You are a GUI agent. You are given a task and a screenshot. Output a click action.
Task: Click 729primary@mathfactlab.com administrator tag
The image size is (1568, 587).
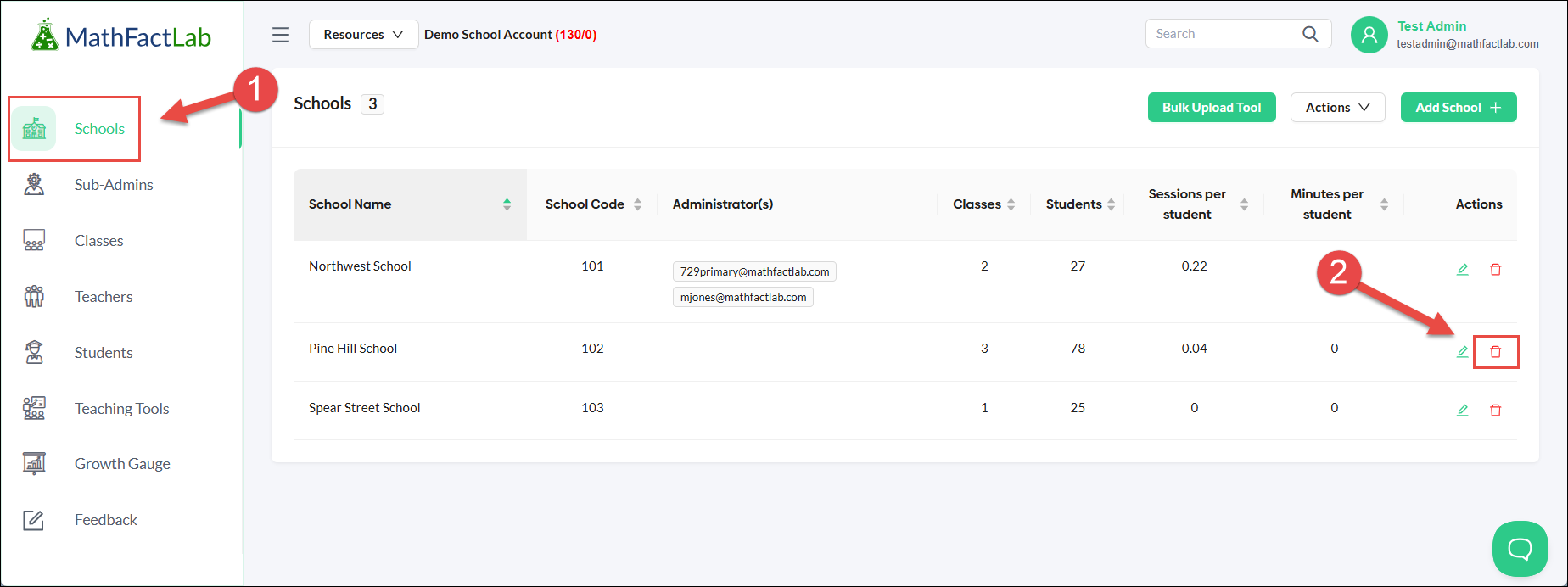click(x=754, y=271)
